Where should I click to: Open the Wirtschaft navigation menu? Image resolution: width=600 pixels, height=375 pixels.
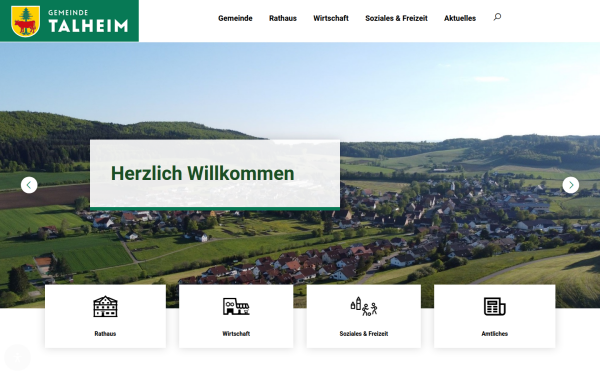(x=331, y=18)
